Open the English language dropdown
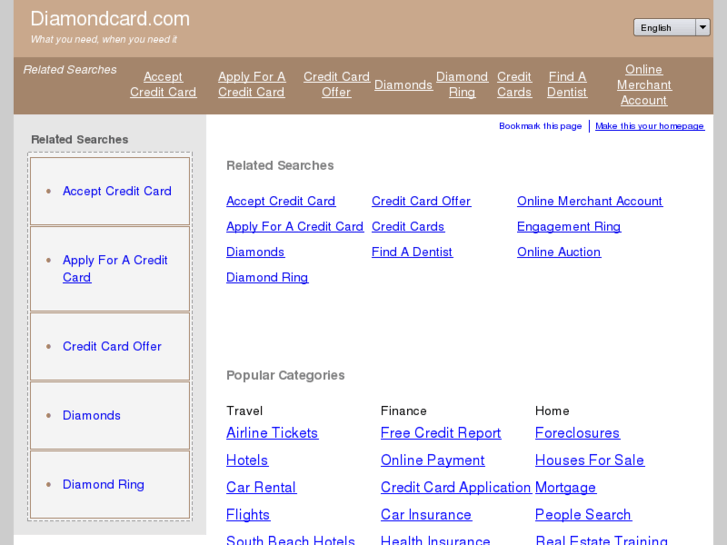The width and height of the screenshot is (727, 545). click(x=671, y=27)
